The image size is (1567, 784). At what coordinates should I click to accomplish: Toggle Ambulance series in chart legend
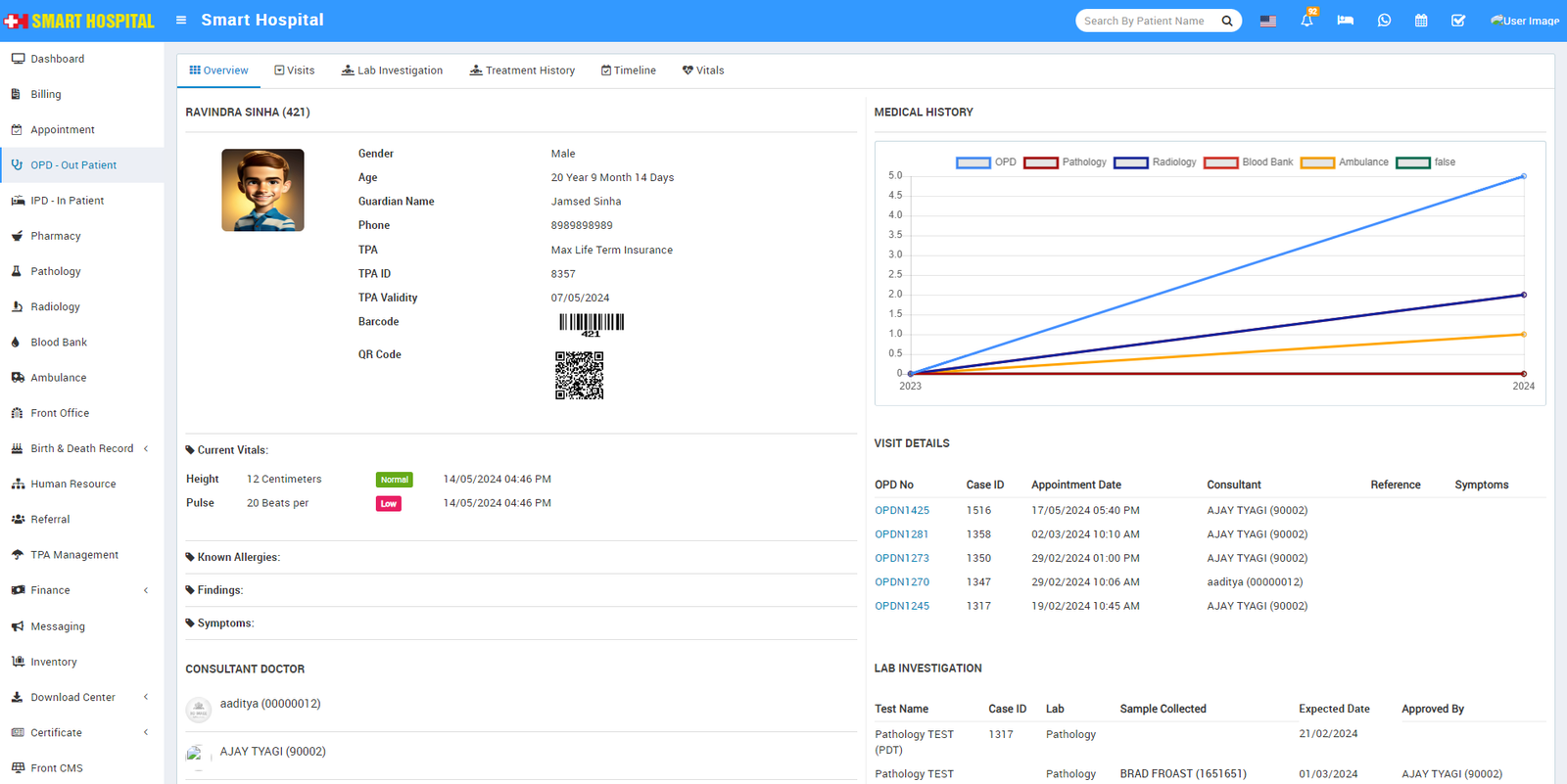pyautogui.click(x=1345, y=162)
